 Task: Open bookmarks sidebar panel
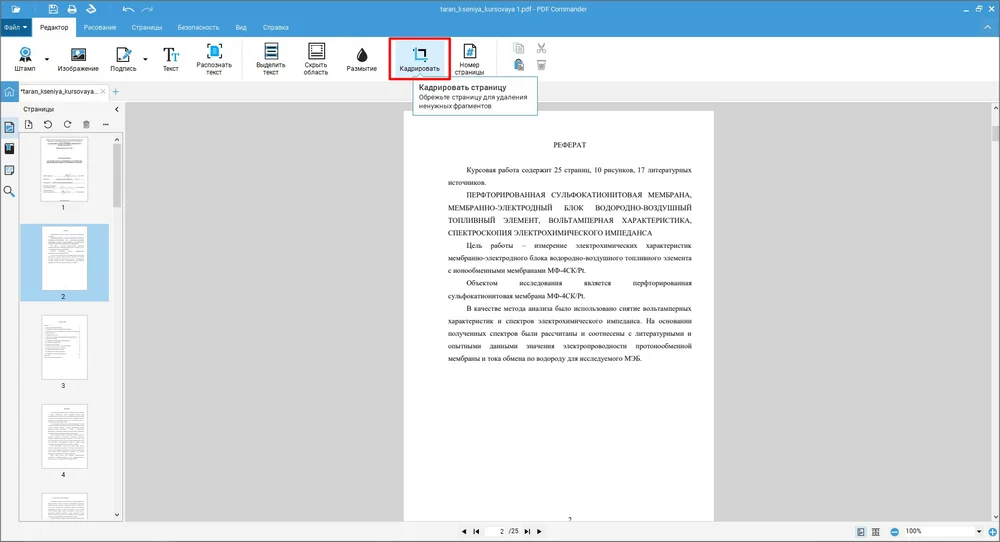9,149
